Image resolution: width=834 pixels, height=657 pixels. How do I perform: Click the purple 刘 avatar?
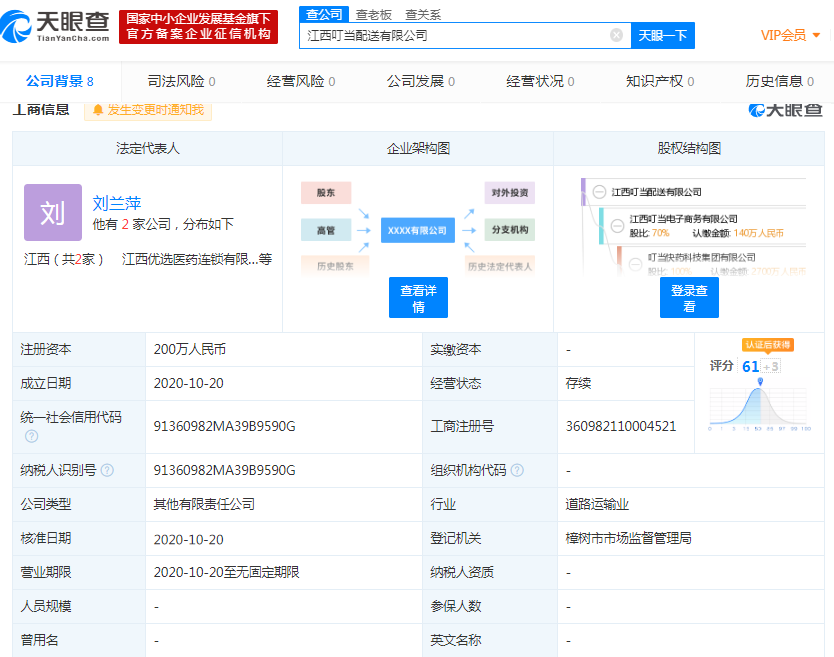(53, 212)
